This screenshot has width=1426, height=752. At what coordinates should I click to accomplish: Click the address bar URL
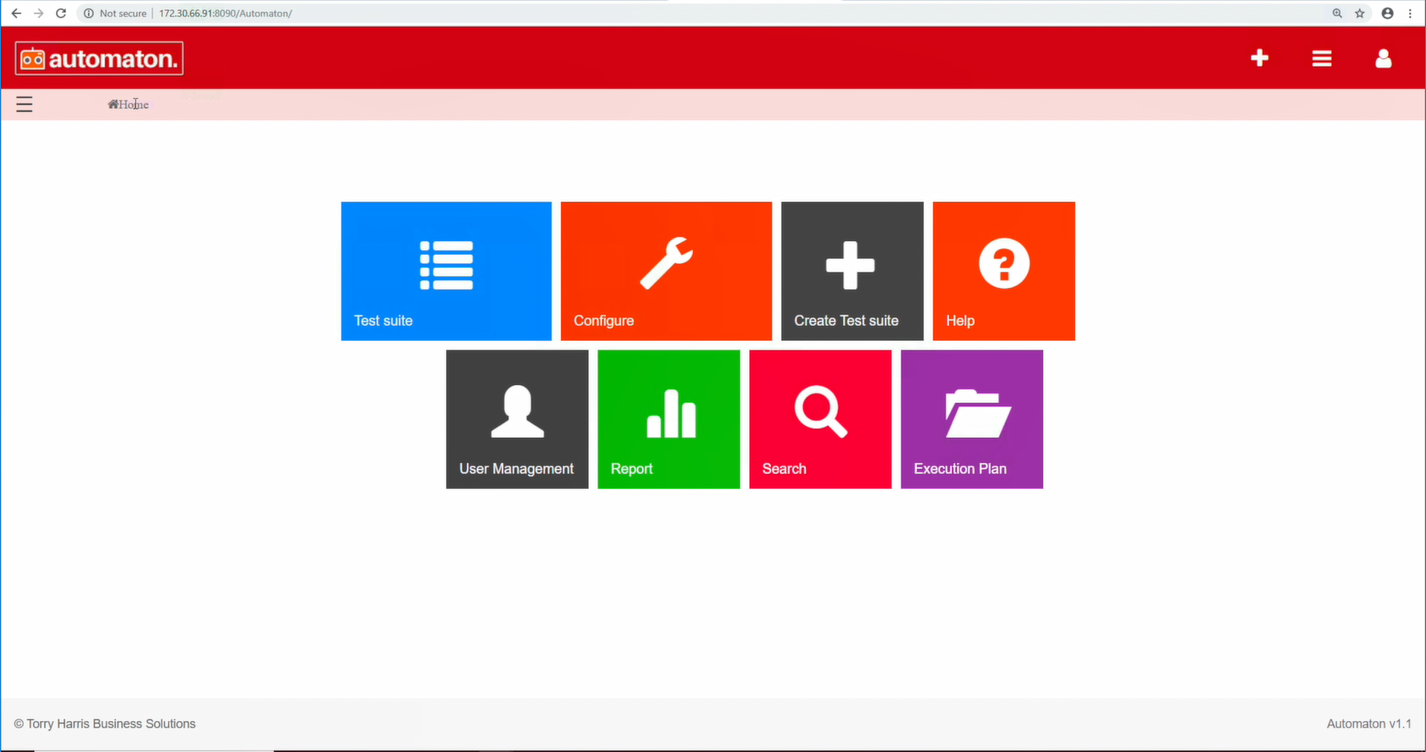point(226,13)
